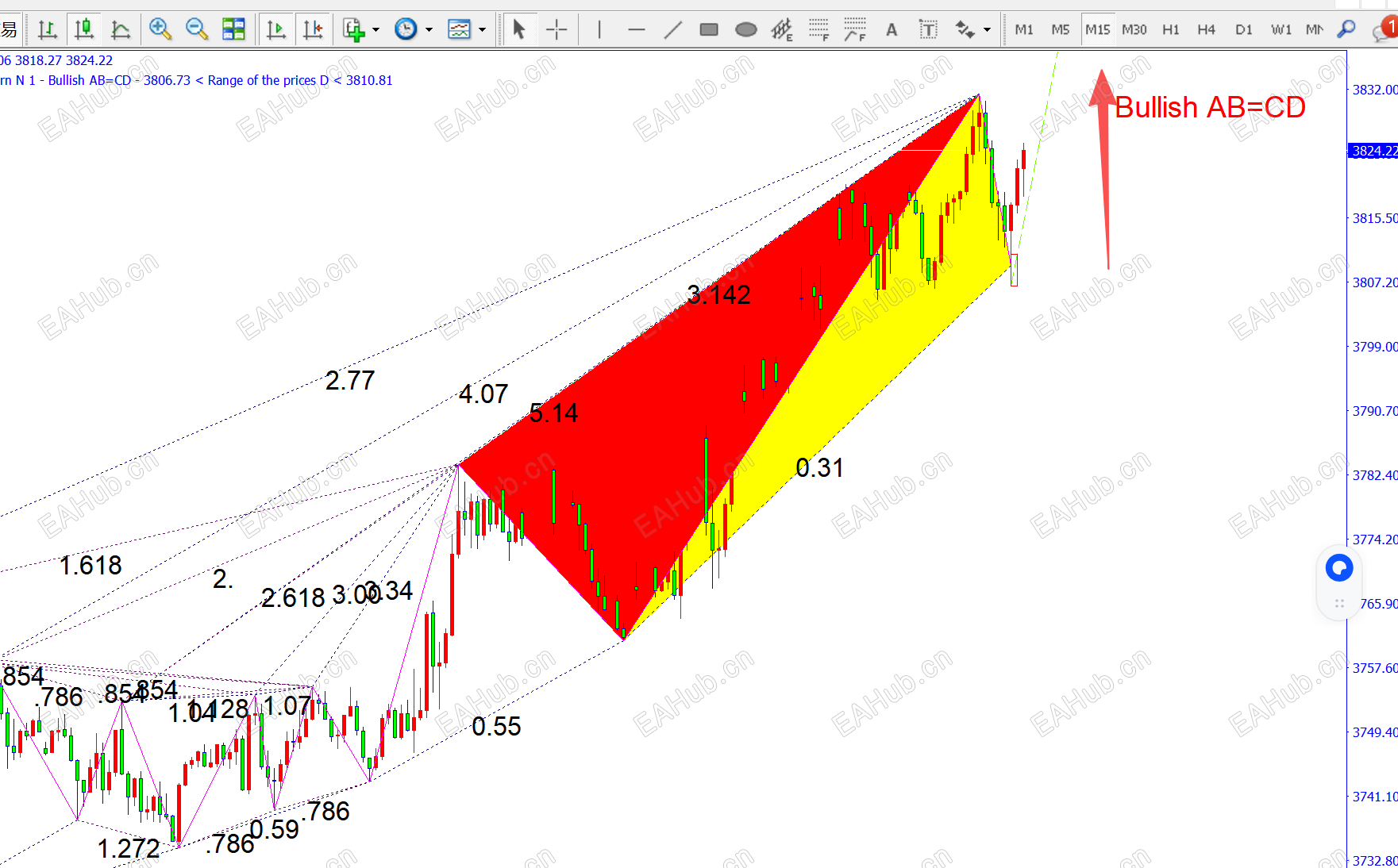Open the periodicity clock button
This screenshot has height=868, width=1398.
click(x=406, y=30)
